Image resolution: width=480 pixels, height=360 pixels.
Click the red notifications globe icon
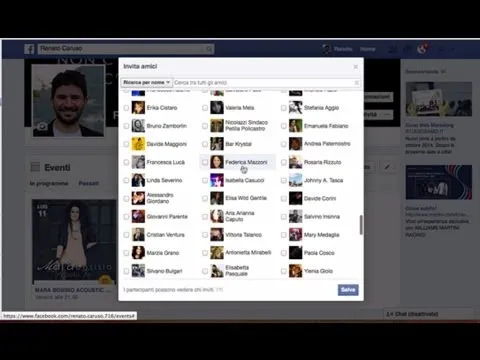(422, 49)
